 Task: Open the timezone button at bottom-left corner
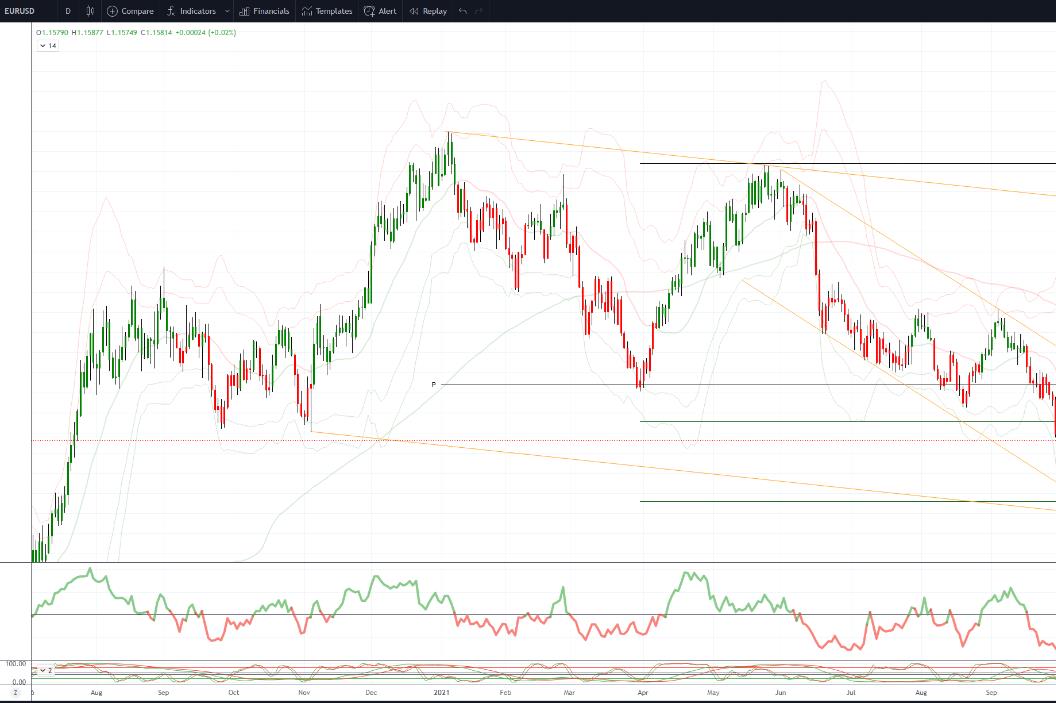[15, 692]
